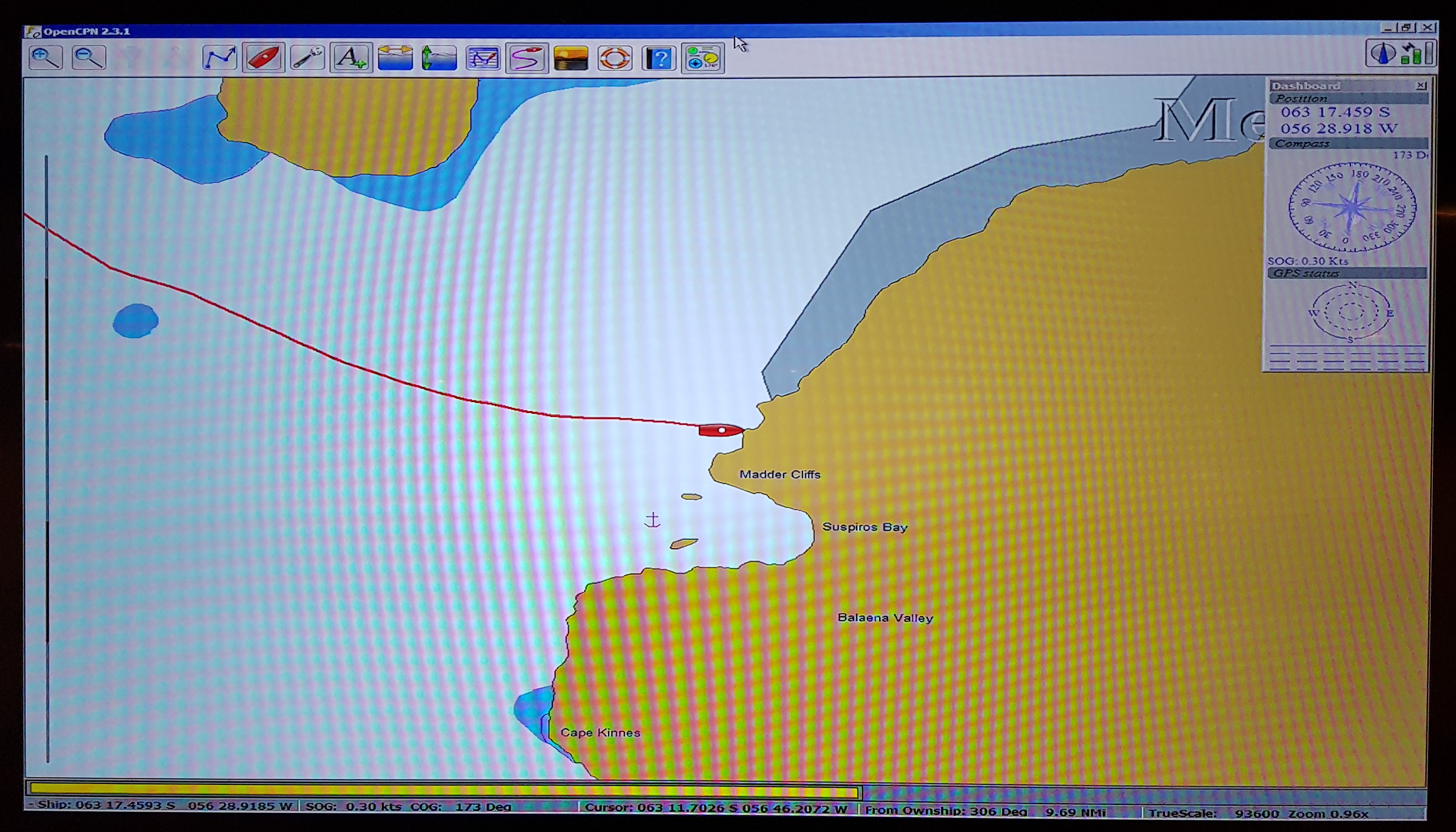Open the wrench Toolbox settings
Image resolution: width=1456 pixels, height=832 pixels.
point(308,58)
